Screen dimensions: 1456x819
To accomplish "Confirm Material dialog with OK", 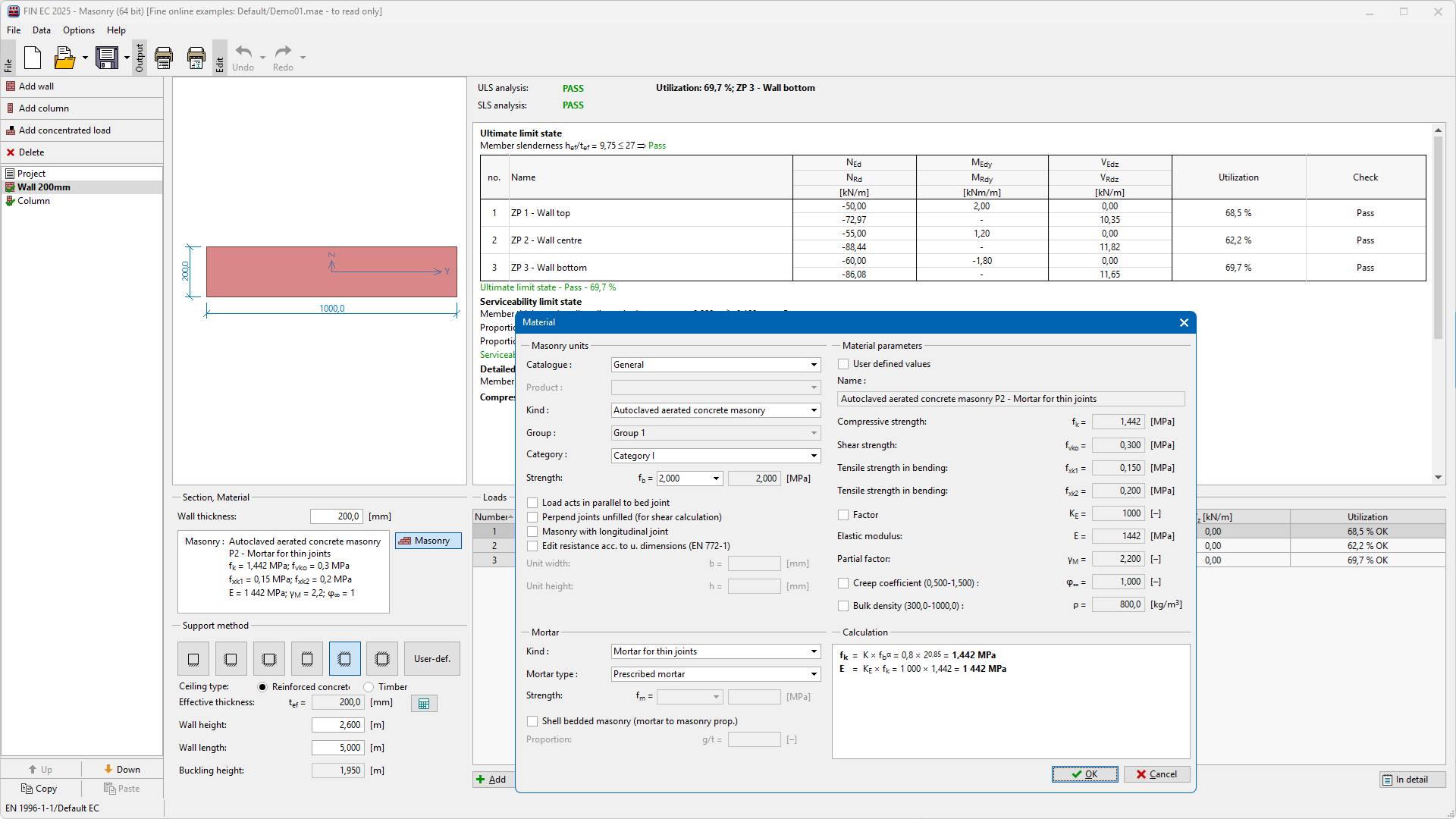I will pyautogui.click(x=1084, y=774).
